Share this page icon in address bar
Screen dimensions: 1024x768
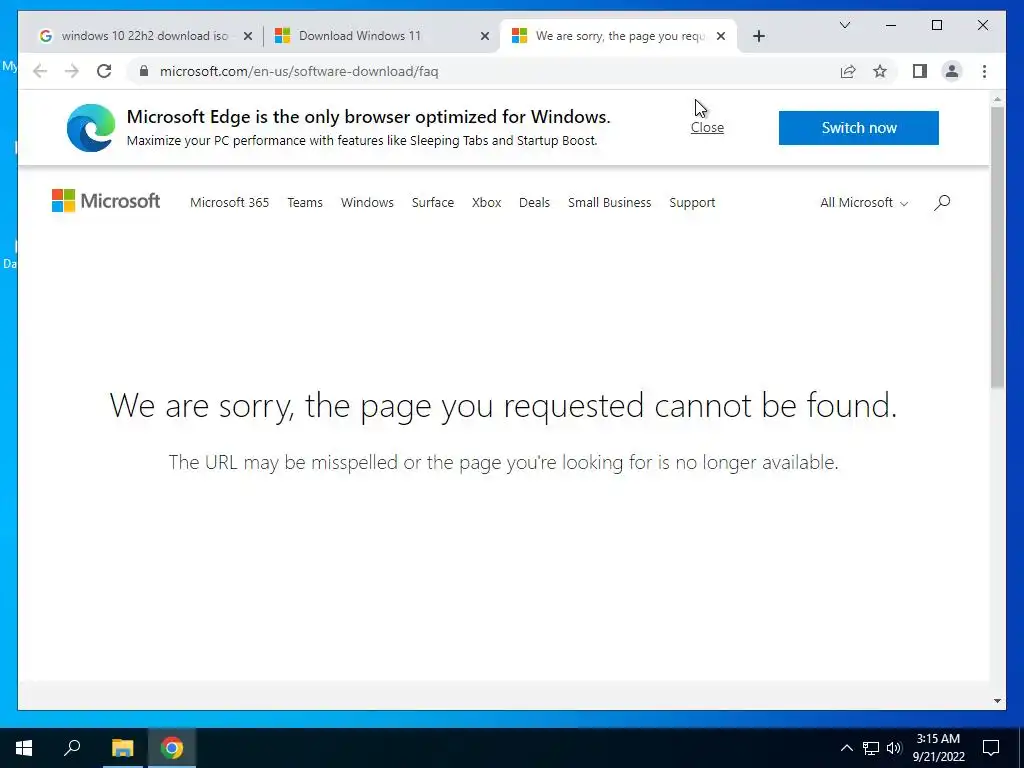pos(848,71)
